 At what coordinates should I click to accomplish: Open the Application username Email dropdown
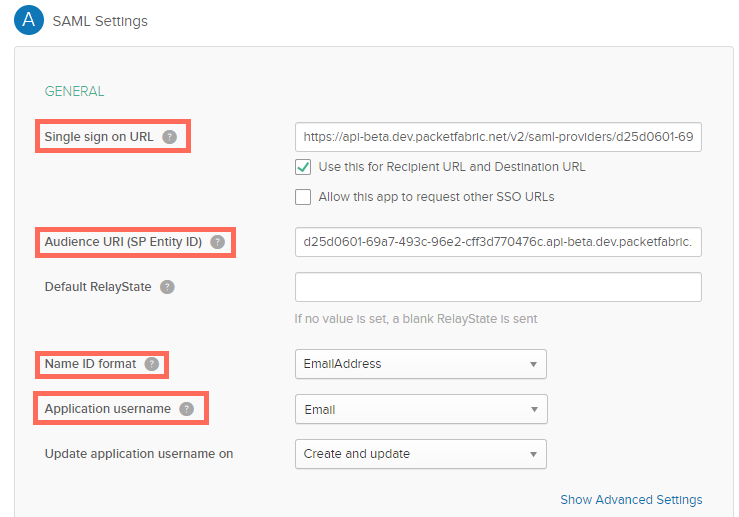[x=421, y=409]
